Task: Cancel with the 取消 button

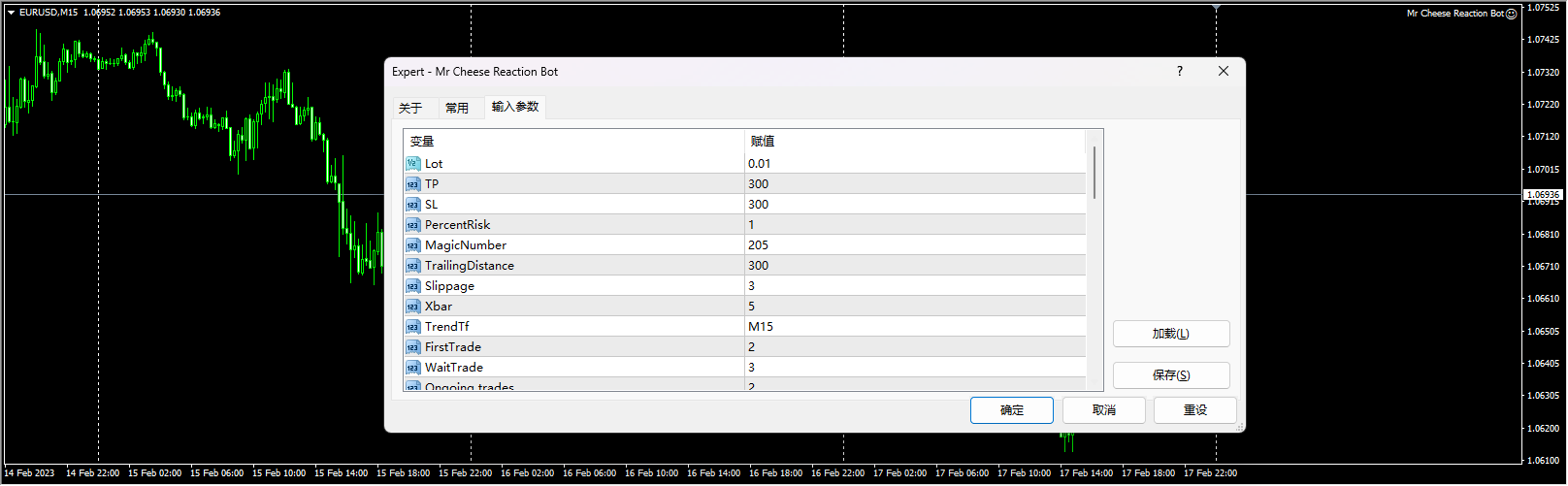Action: [1104, 410]
